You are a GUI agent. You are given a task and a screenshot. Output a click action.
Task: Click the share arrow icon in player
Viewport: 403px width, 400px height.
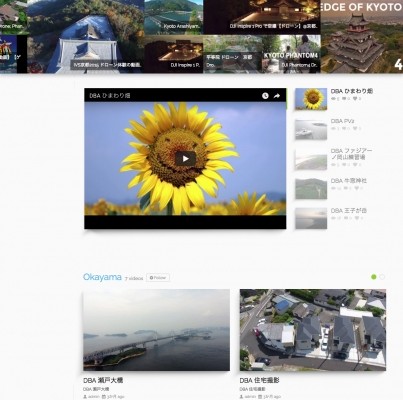click(x=277, y=96)
